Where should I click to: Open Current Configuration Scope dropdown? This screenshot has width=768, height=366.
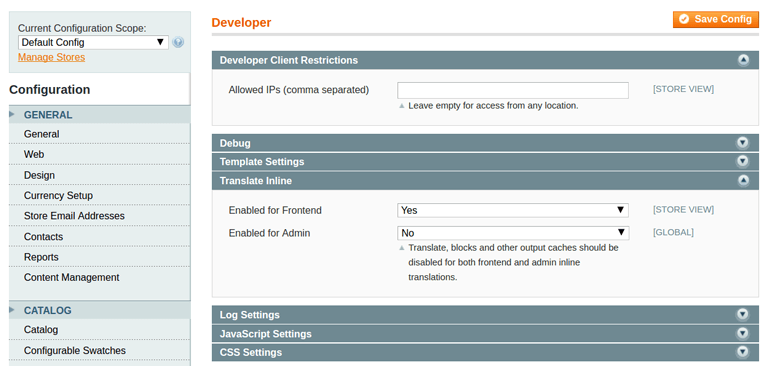(93, 43)
